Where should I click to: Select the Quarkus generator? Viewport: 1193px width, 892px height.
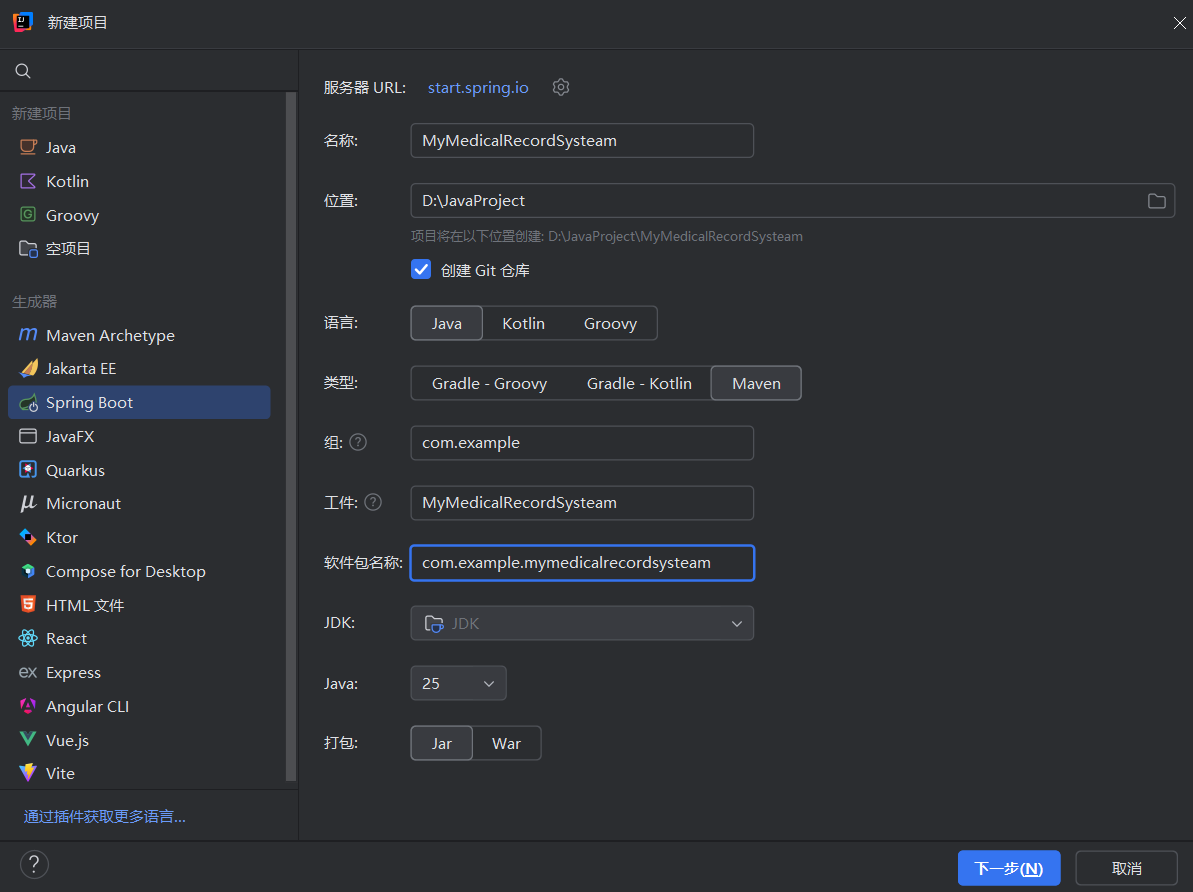click(x=75, y=470)
